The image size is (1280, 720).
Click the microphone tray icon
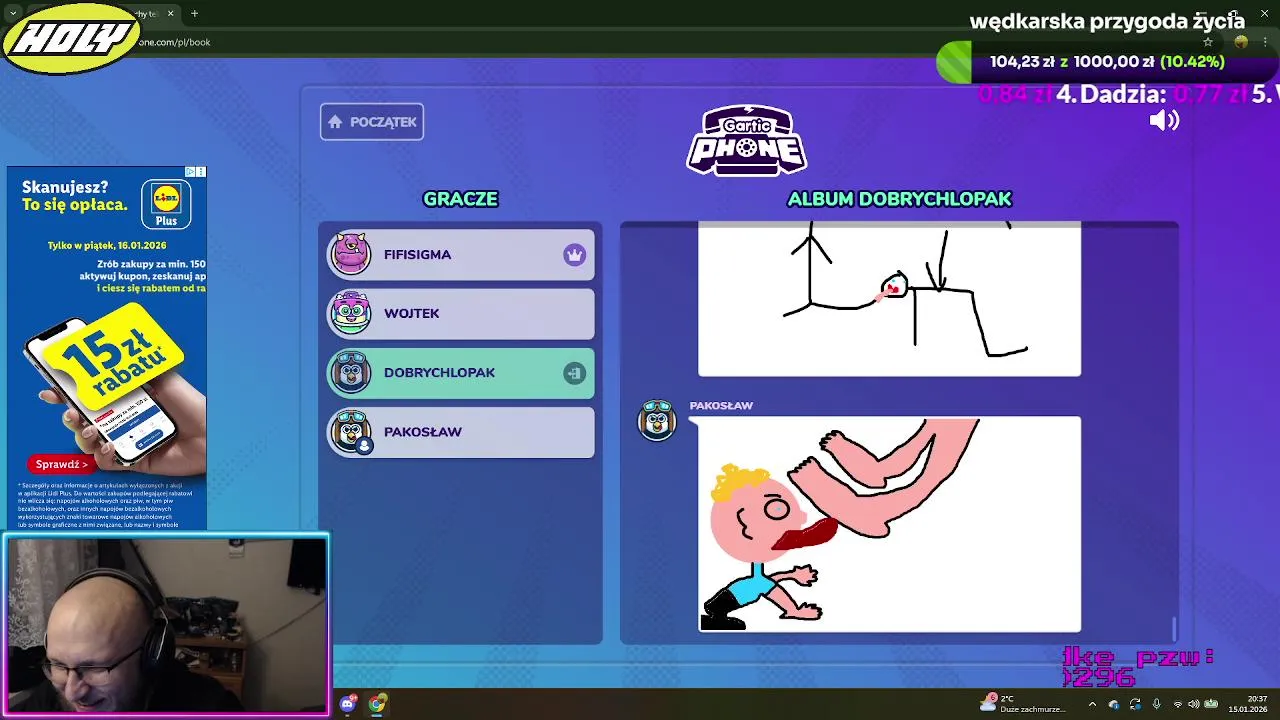point(1156,704)
